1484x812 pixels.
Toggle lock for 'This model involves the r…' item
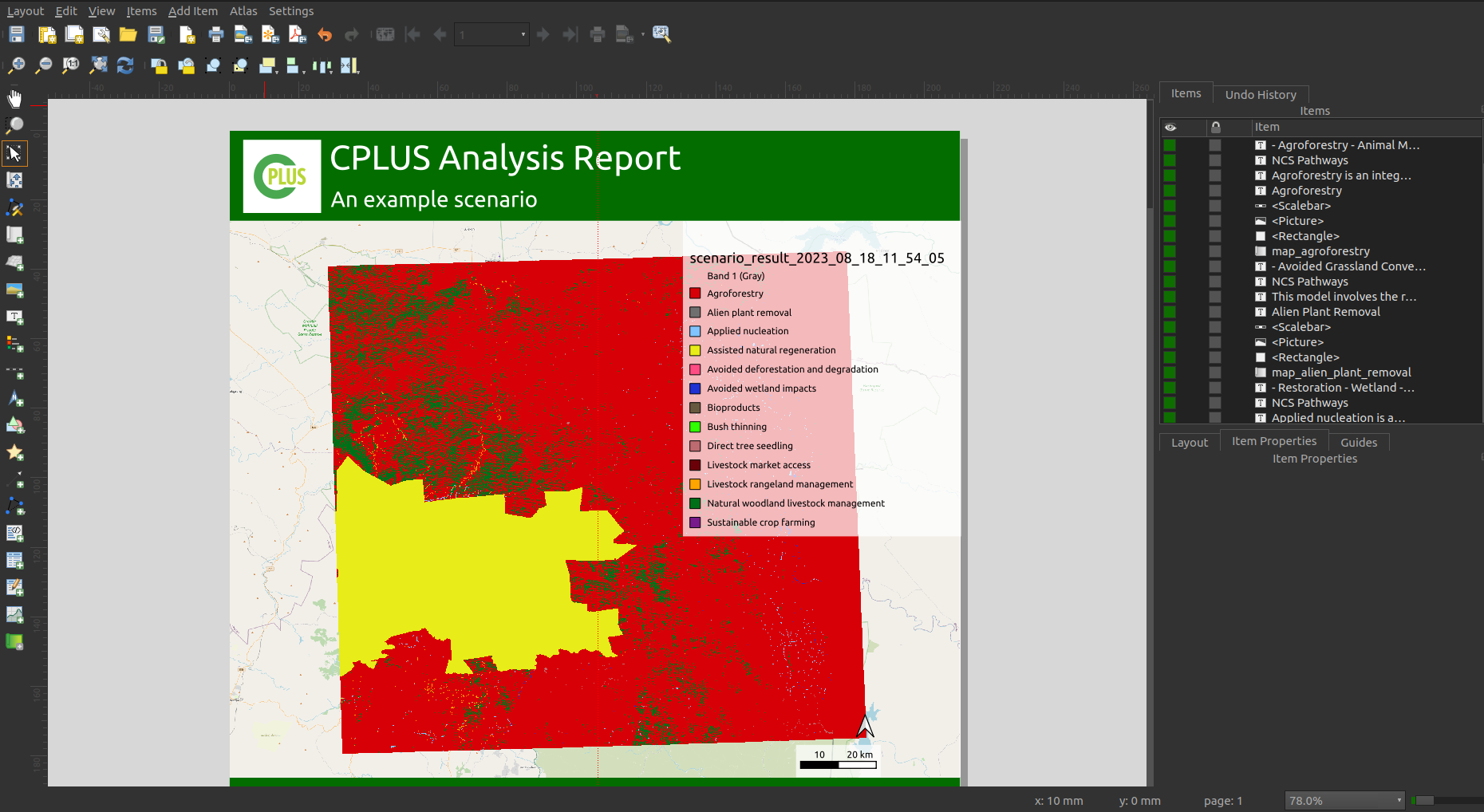coord(1215,297)
